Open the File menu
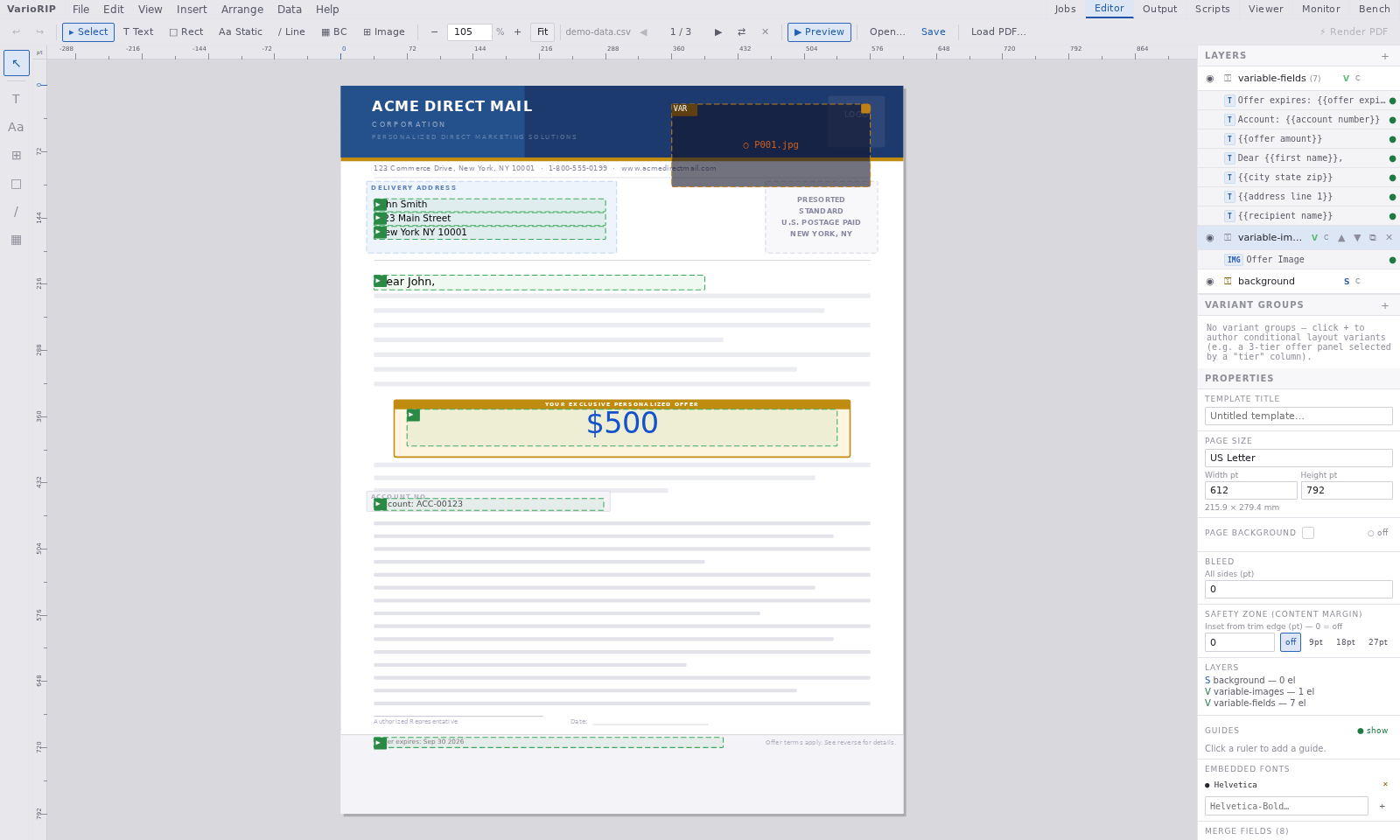This screenshot has height=840, width=1400. coord(81,10)
